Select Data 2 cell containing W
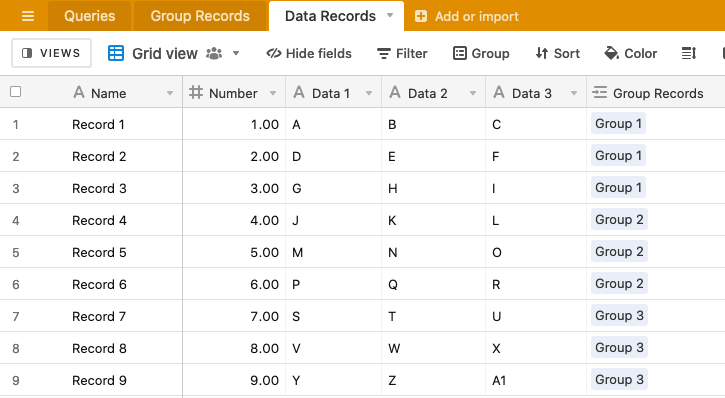 click(434, 348)
